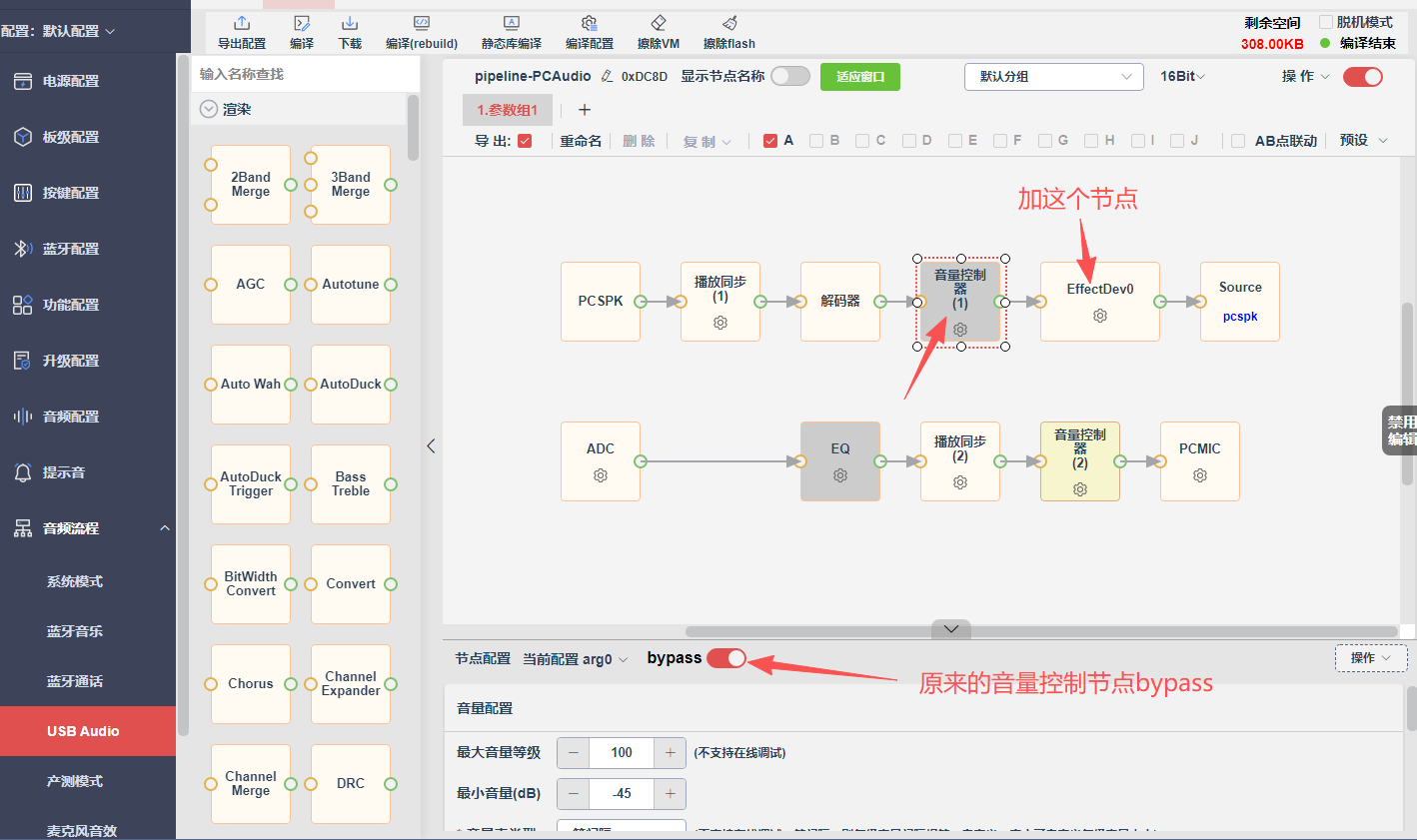
Task: Click the 重命名 button
Action: click(581, 141)
